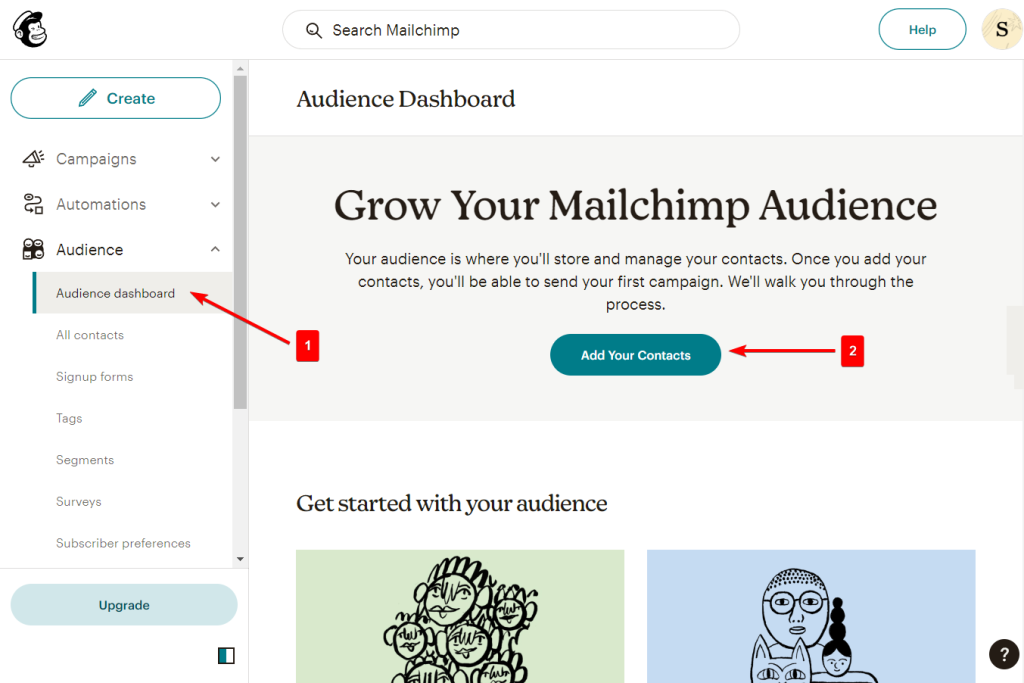The width and height of the screenshot is (1024, 683).
Task: Click the Upgrade button
Action: click(x=124, y=605)
